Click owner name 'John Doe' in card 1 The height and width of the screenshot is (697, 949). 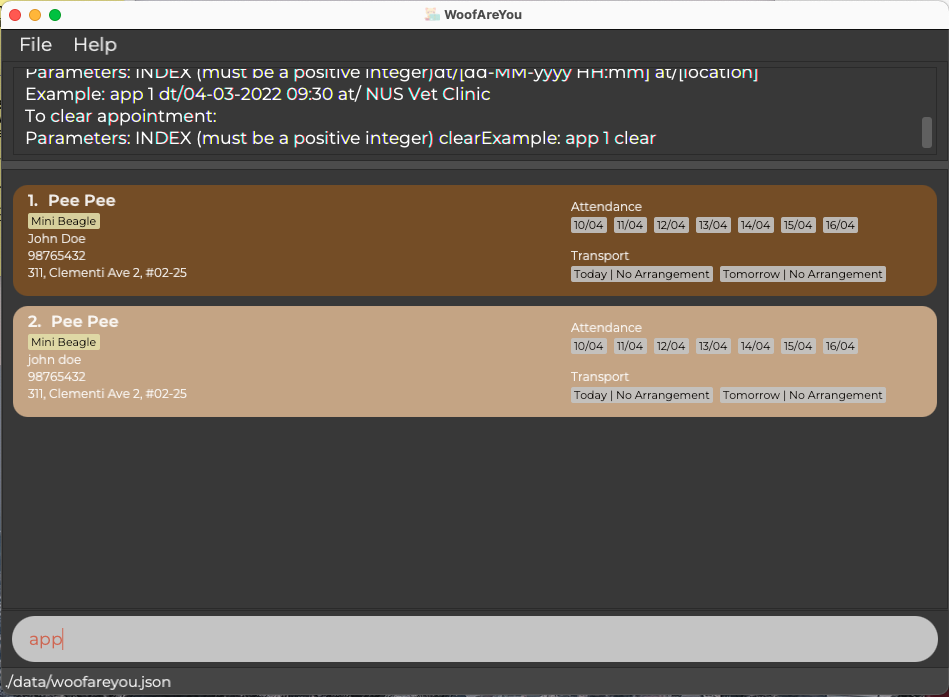point(56,239)
